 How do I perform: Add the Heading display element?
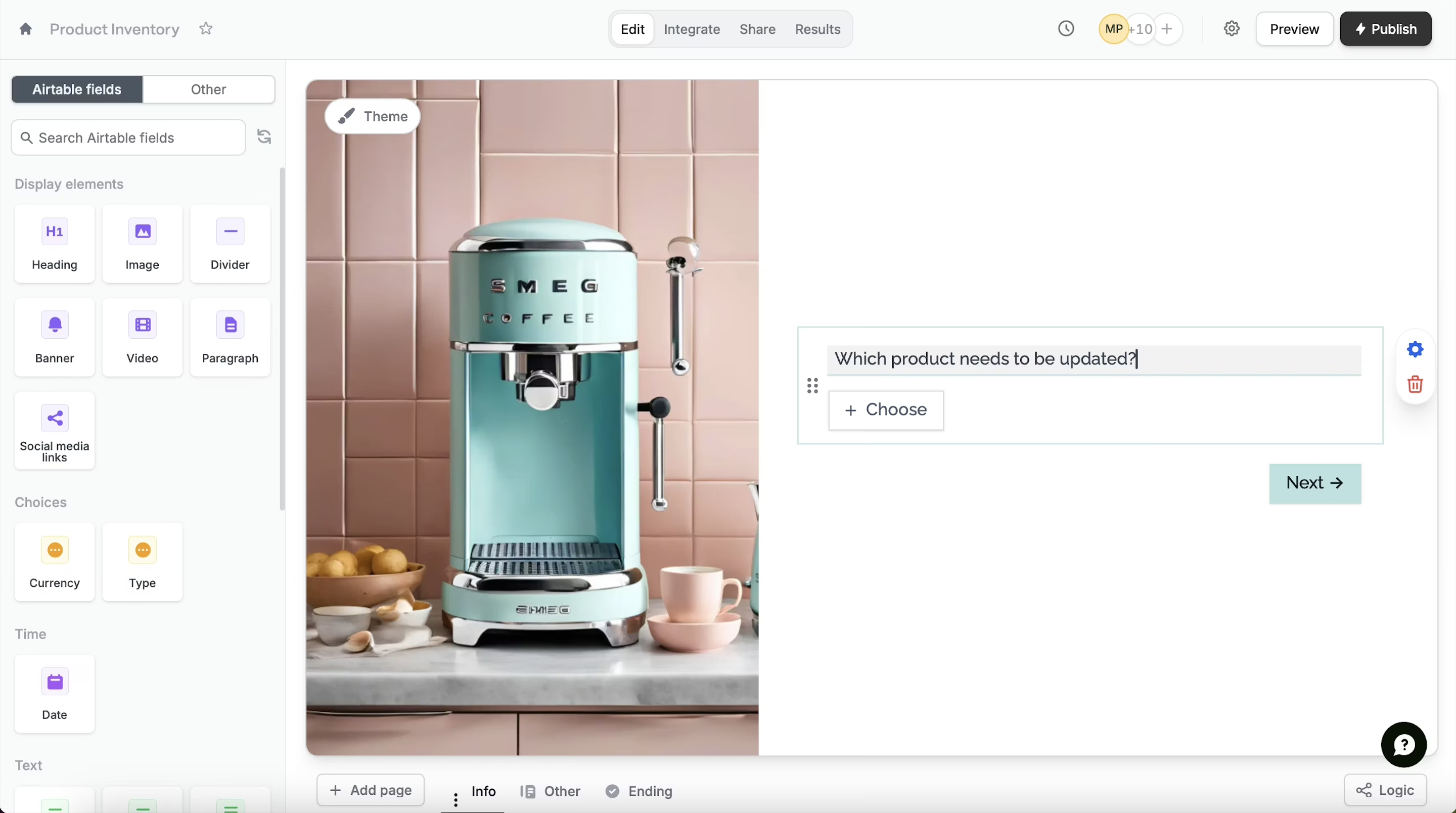54,244
